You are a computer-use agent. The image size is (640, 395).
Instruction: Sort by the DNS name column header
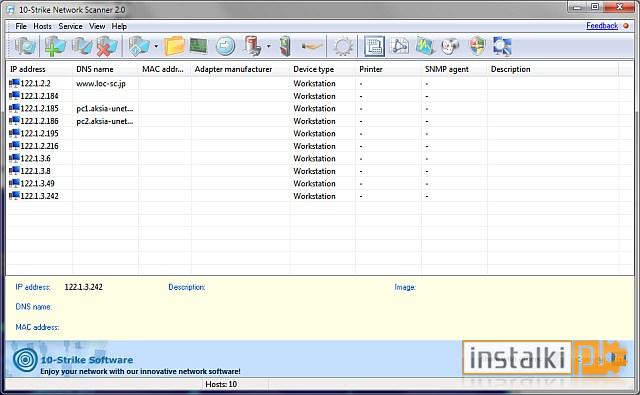pyautogui.click(x=105, y=69)
